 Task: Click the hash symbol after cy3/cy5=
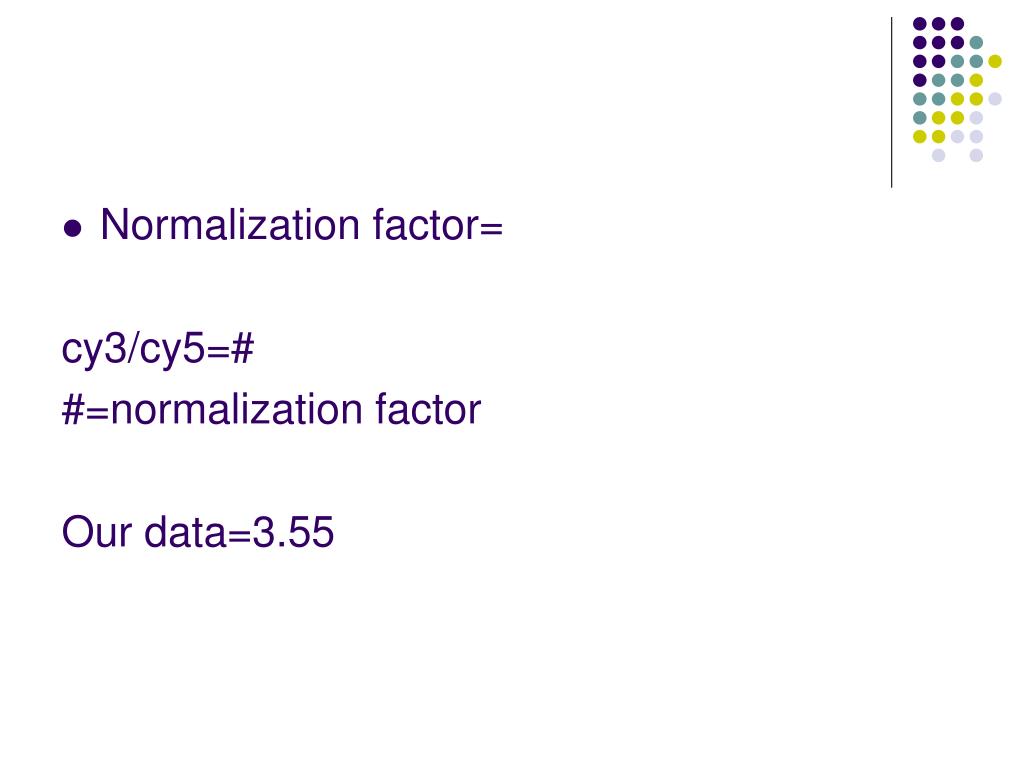click(242, 349)
